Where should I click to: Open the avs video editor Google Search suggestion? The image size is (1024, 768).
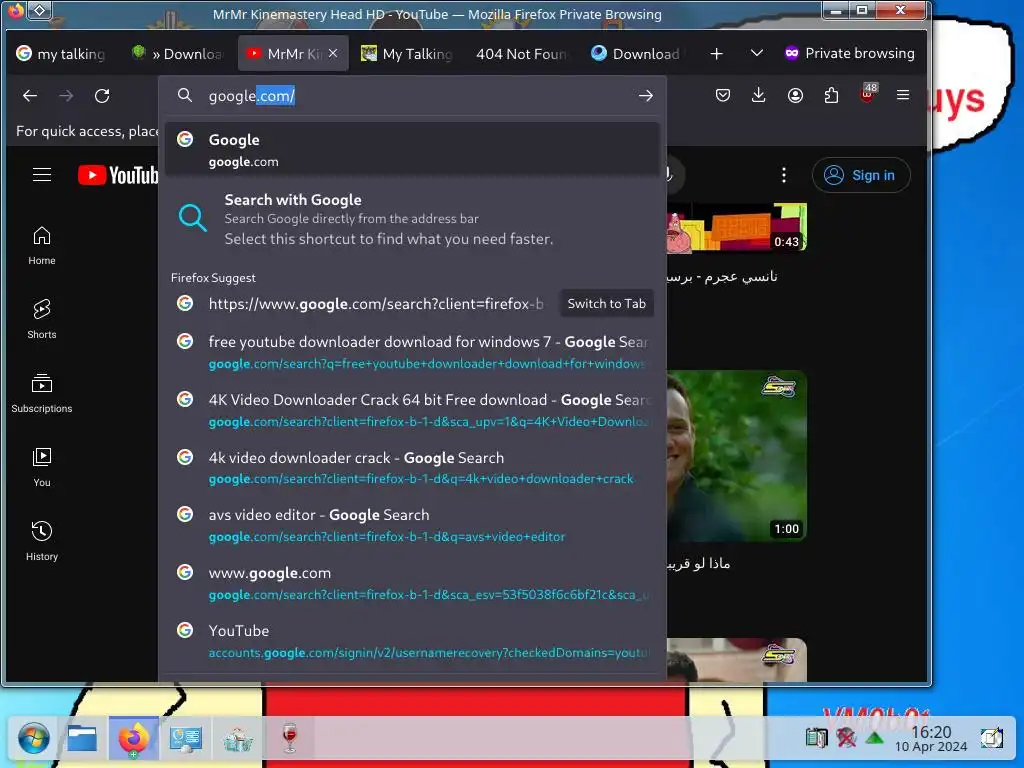[411, 525]
